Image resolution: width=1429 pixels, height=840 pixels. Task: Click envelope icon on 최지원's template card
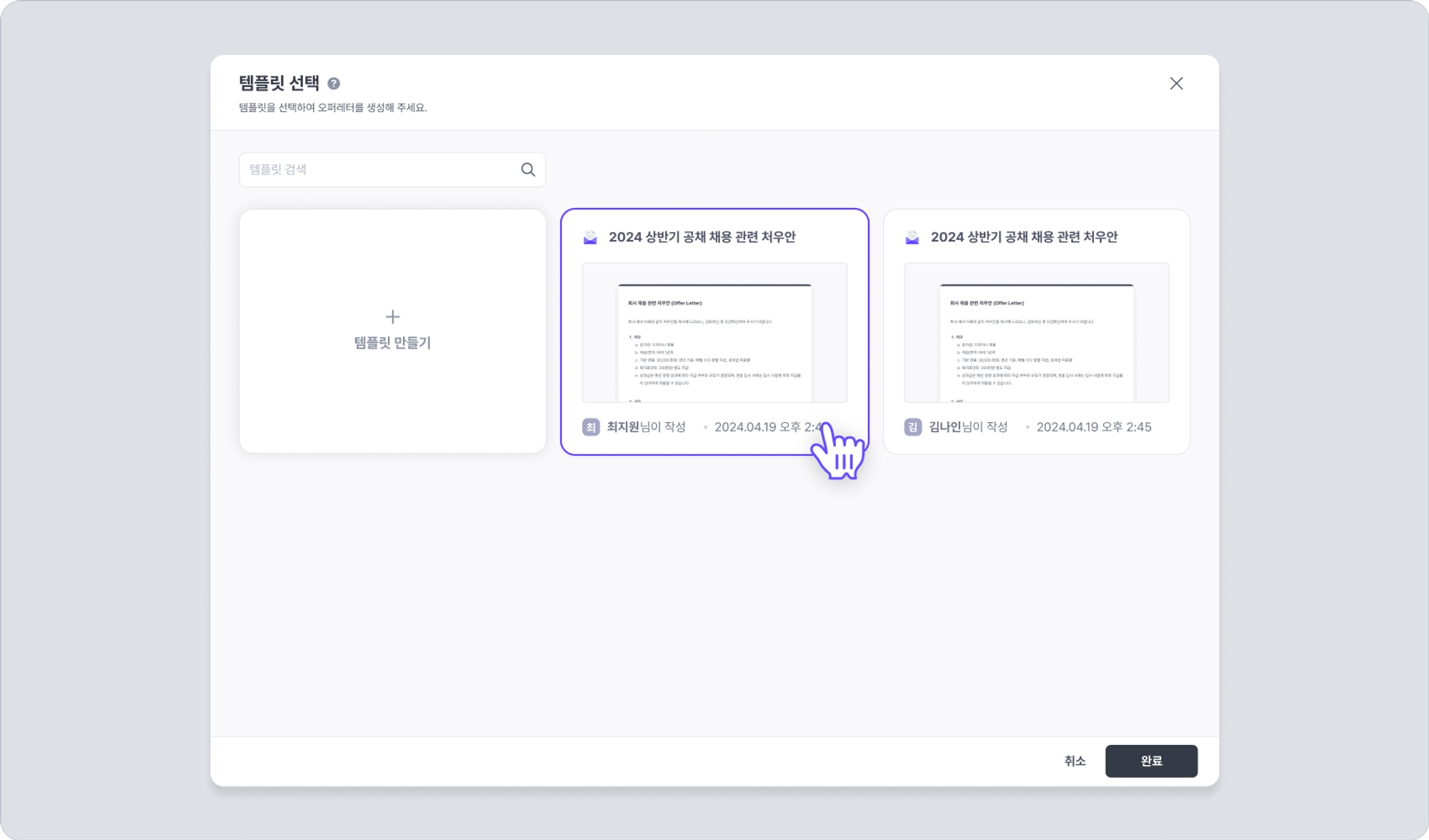click(590, 237)
